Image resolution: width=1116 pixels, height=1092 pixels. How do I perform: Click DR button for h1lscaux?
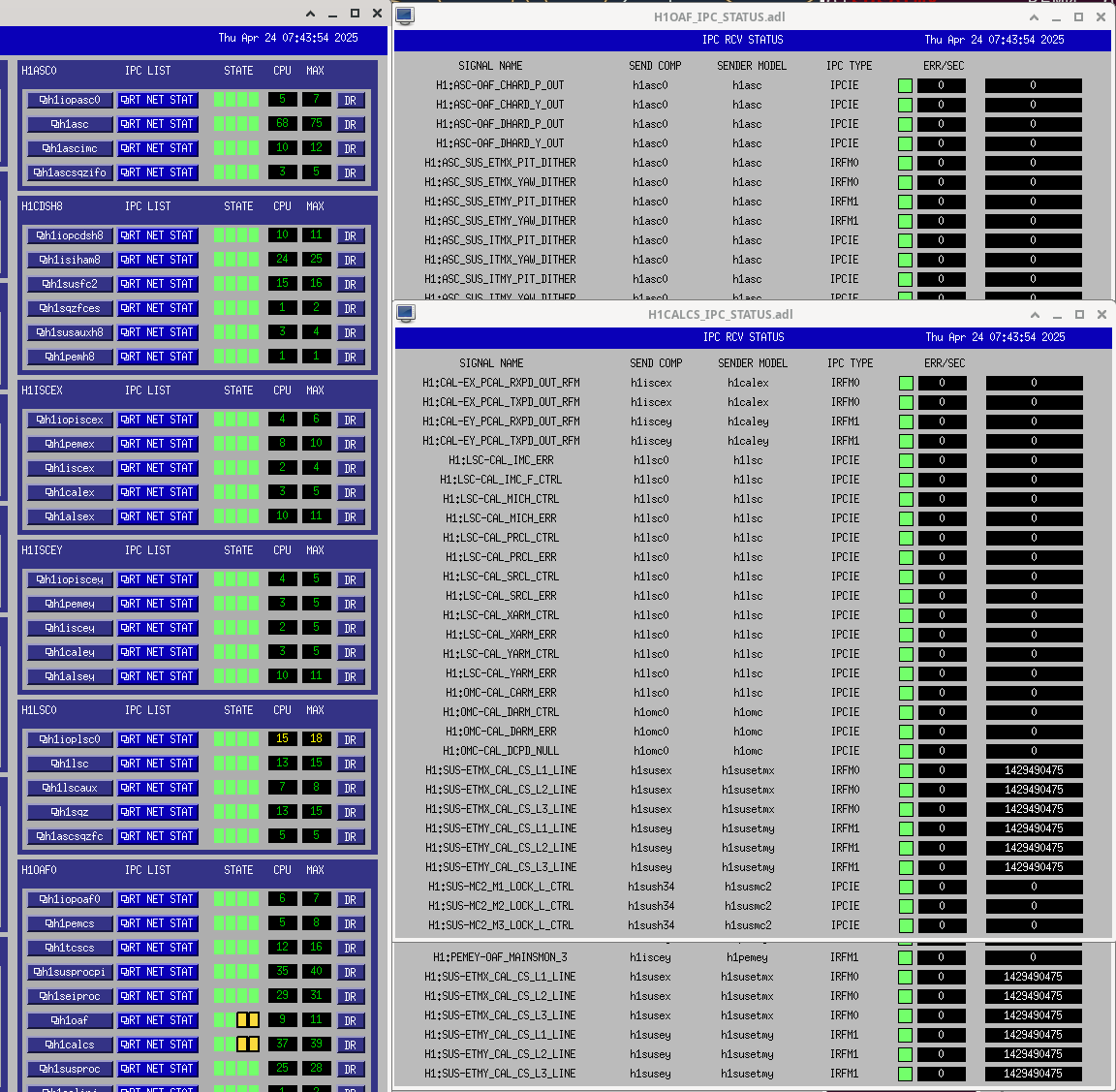click(350, 788)
